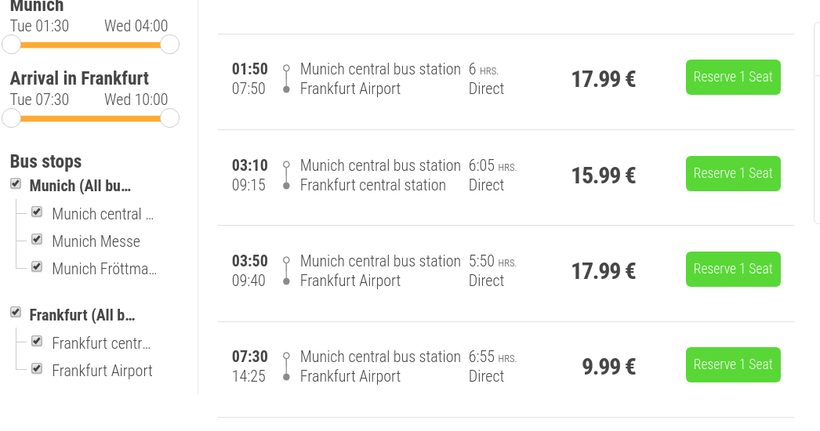Click route line icon of the 01:50 trip
Viewport: 820px width, 431px height.
pyautogui.click(x=286, y=79)
